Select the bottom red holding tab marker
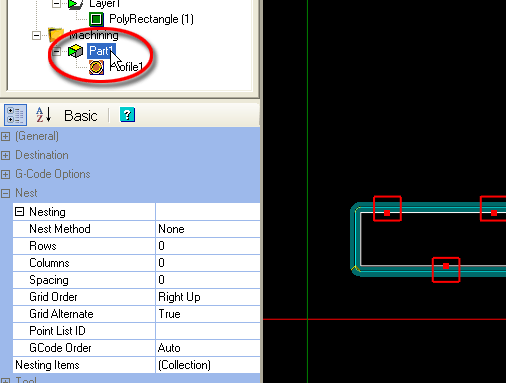 (x=446, y=270)
